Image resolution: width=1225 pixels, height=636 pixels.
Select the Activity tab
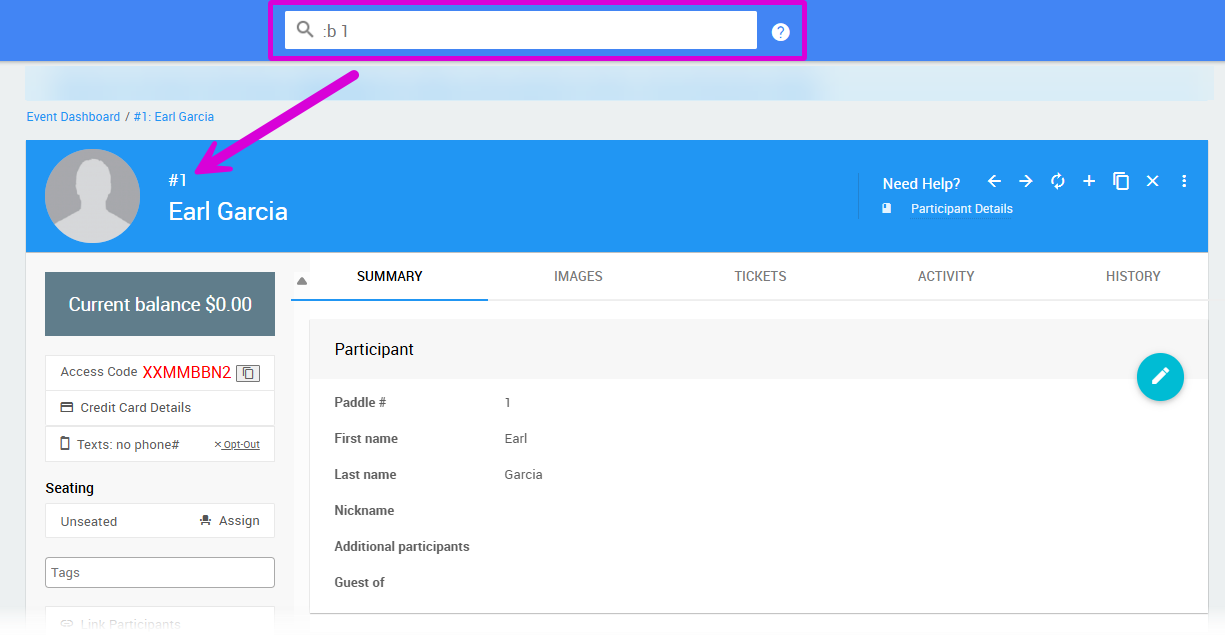pos(945,277)
